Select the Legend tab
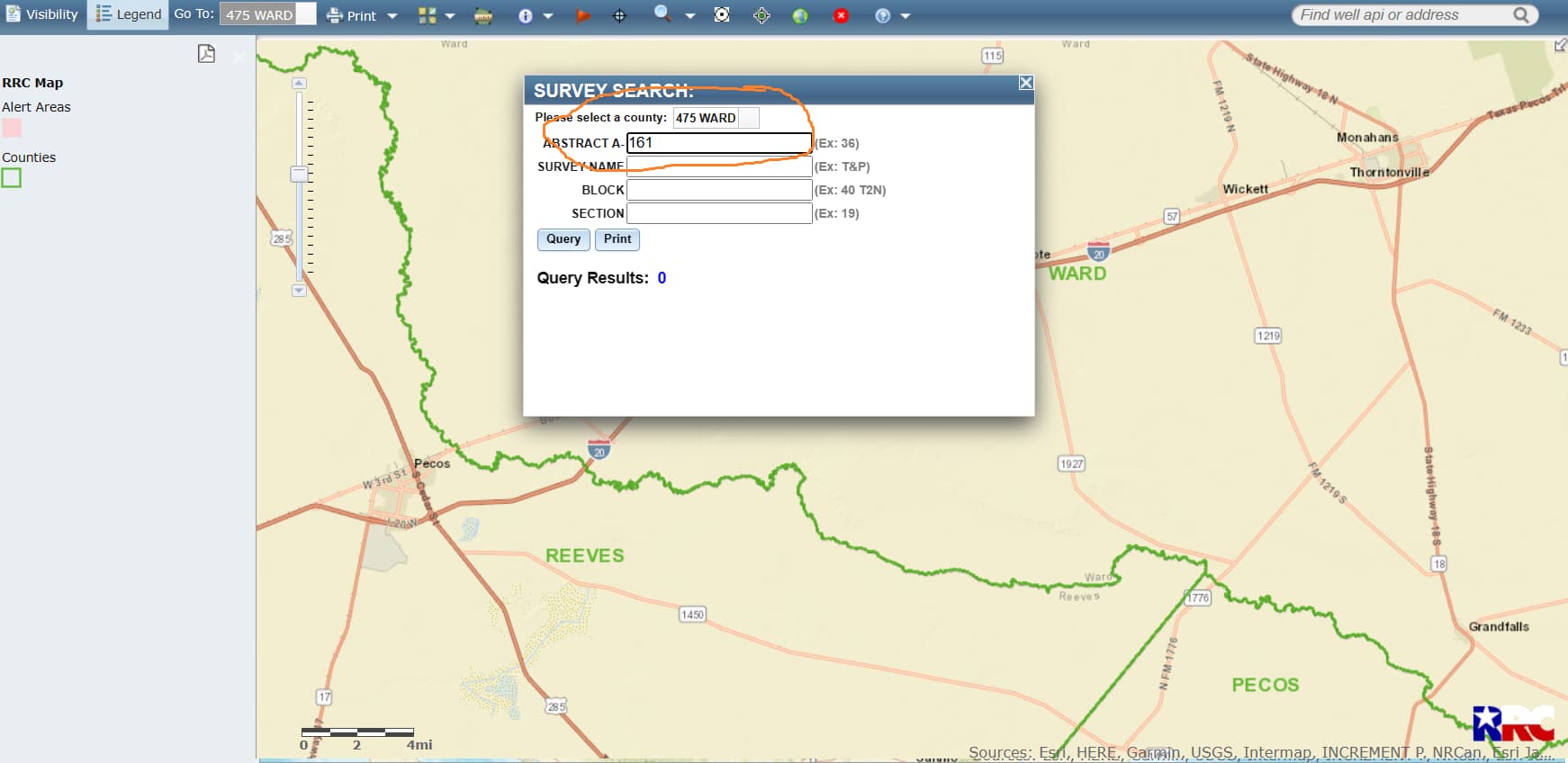Viewport: 1568px width, 763px height. [128, 14]
